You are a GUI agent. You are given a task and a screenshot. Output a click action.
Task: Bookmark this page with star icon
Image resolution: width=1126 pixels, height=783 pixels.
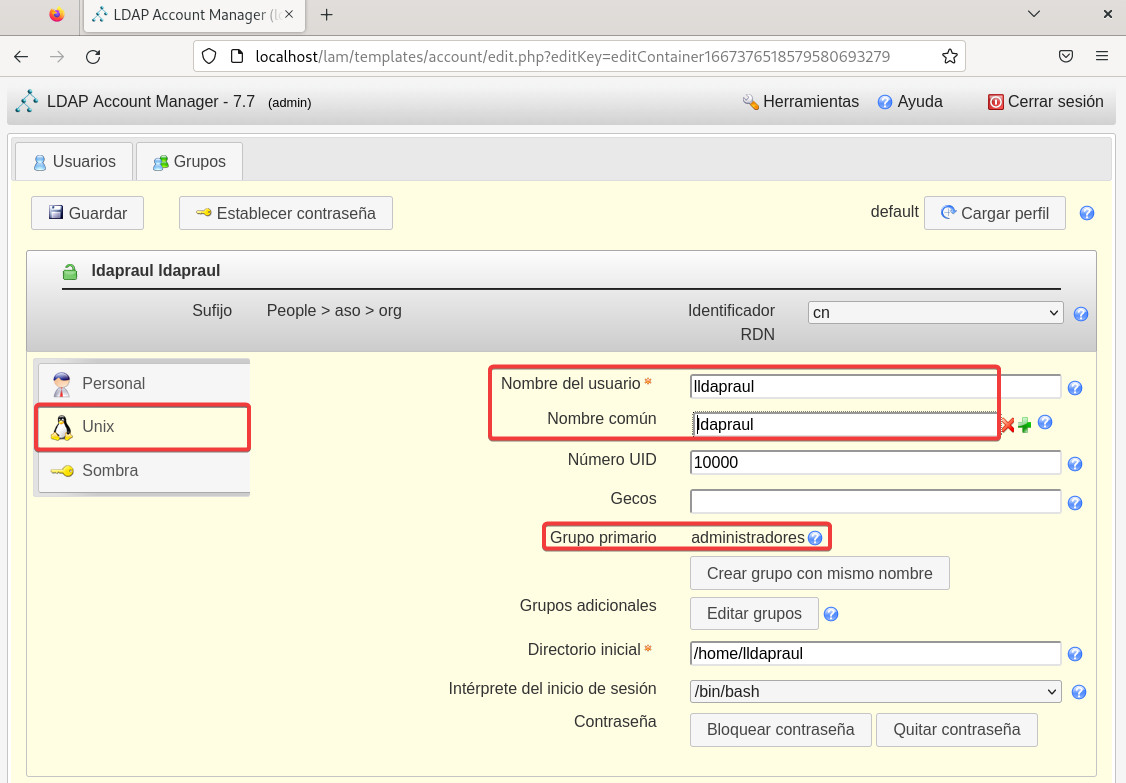[x=950, y=56]
